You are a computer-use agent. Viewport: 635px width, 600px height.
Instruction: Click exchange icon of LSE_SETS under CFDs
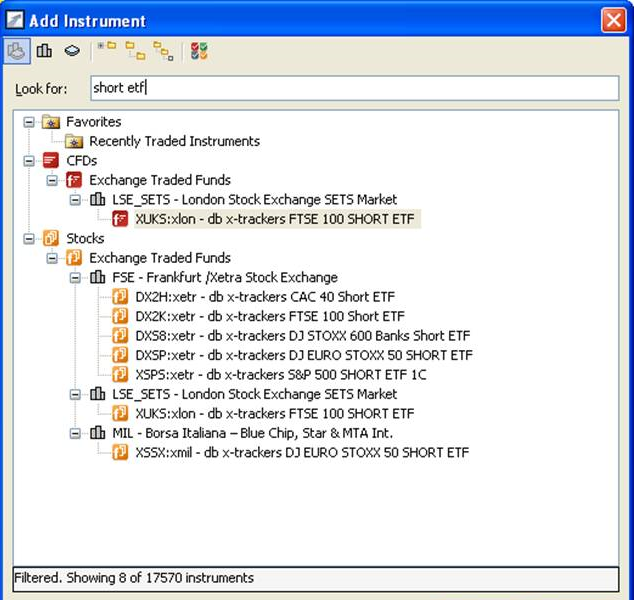(97, 199)
